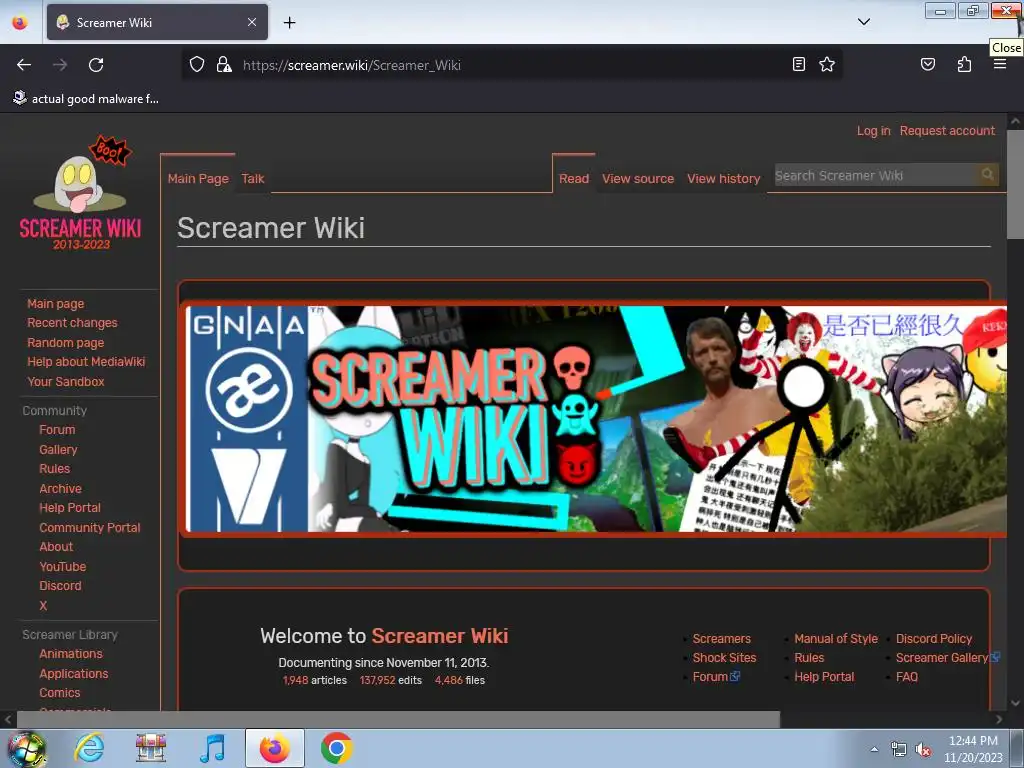
Task: Open Shock Sites link
Action: 724,658
